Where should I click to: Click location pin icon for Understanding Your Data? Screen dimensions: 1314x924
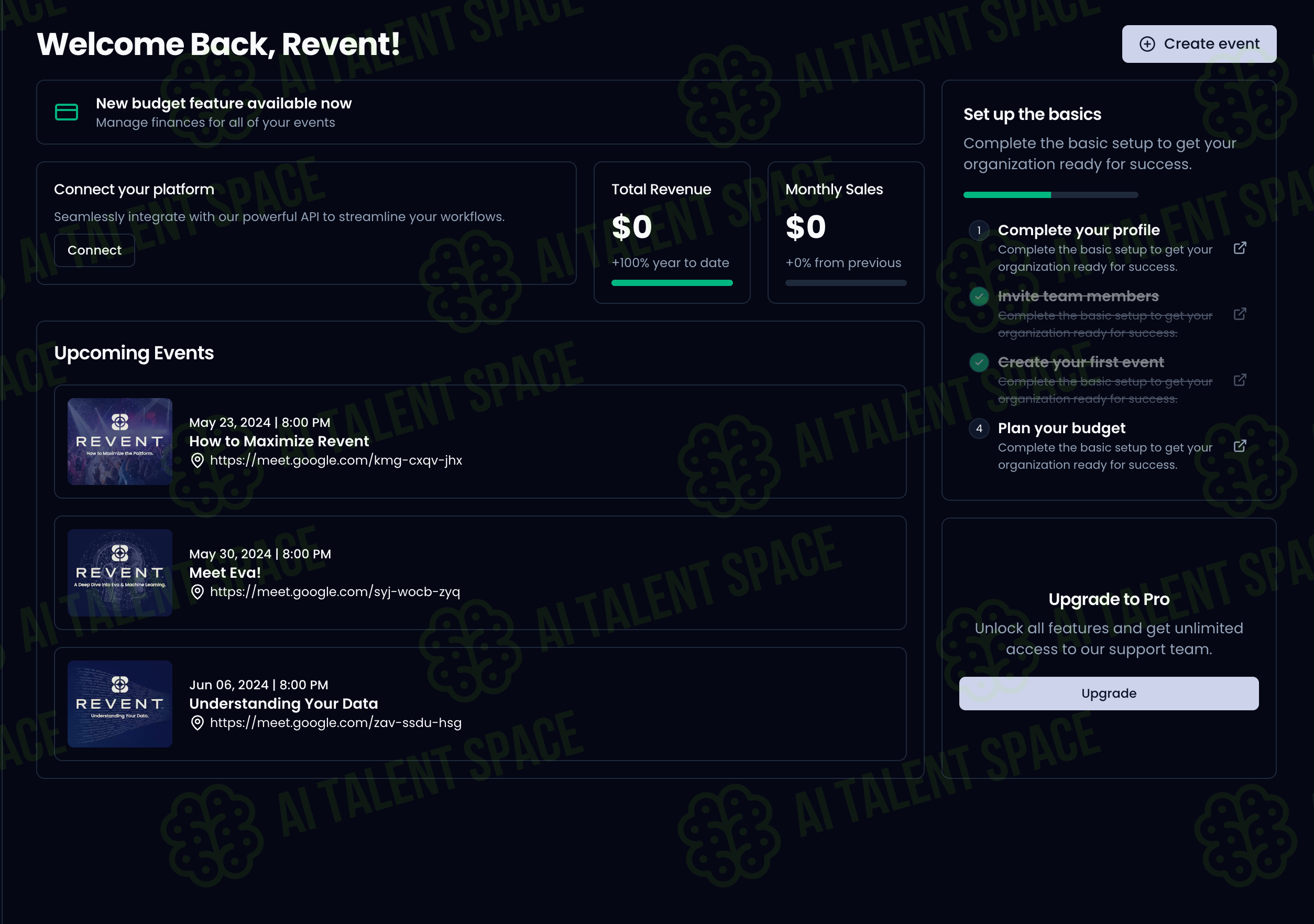(x=197, y=723)
